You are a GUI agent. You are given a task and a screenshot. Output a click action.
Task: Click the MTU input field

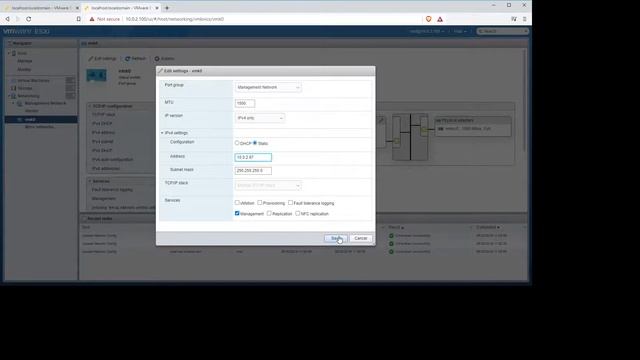(x=245, y=103)
